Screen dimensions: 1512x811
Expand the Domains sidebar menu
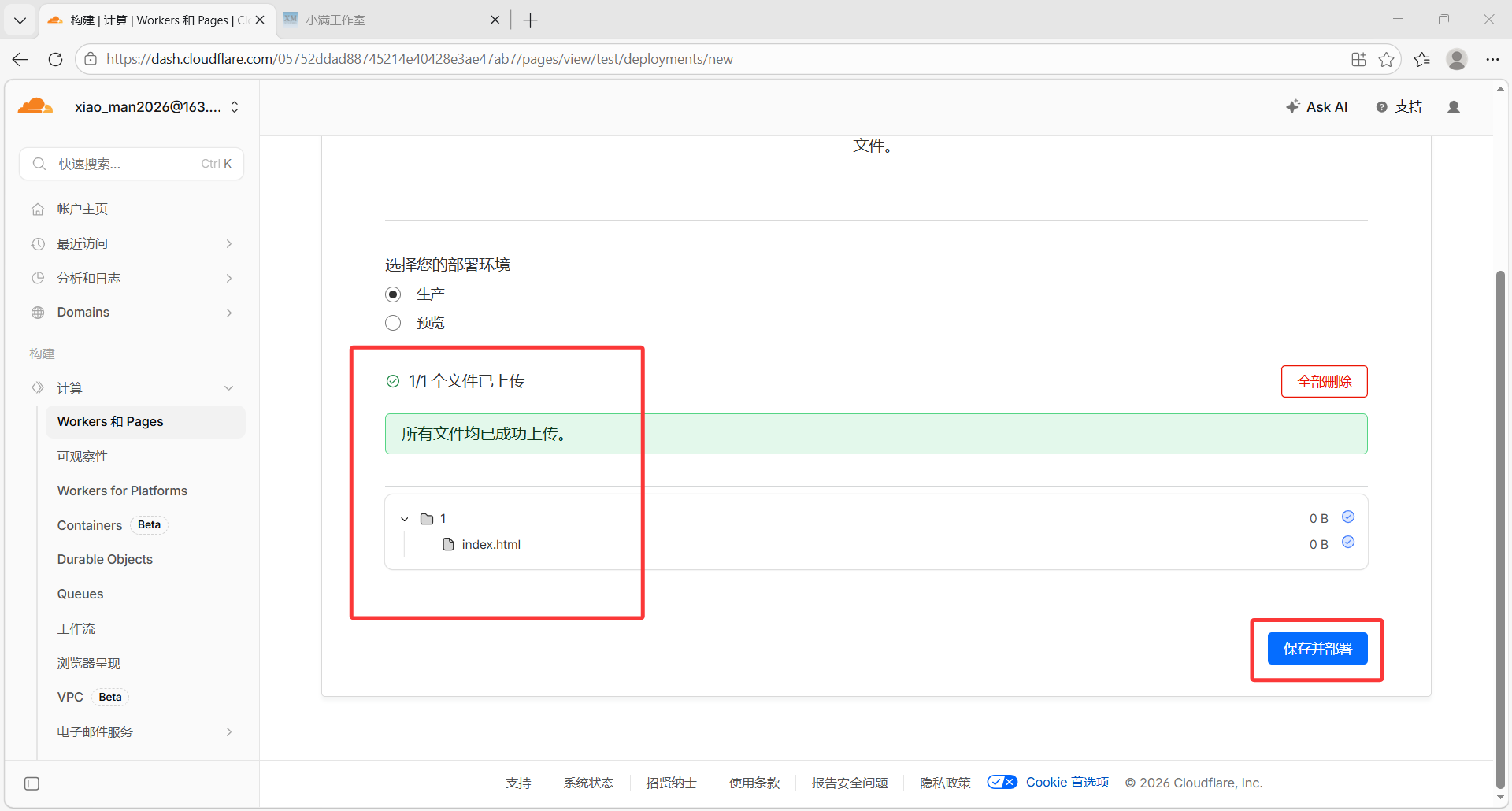pos(228,313)
